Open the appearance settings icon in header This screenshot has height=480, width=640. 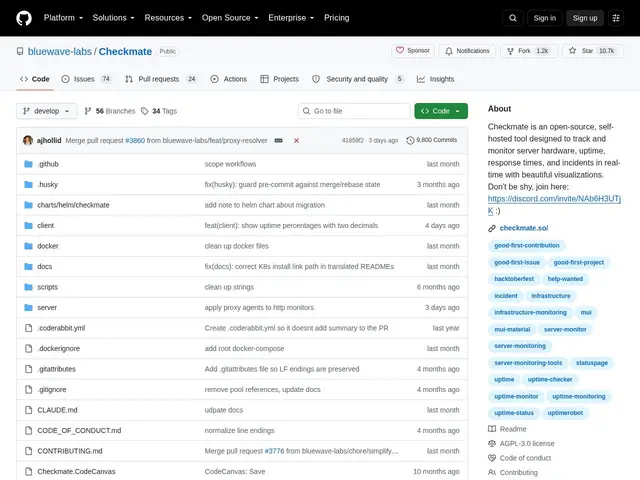pos(616,18)
